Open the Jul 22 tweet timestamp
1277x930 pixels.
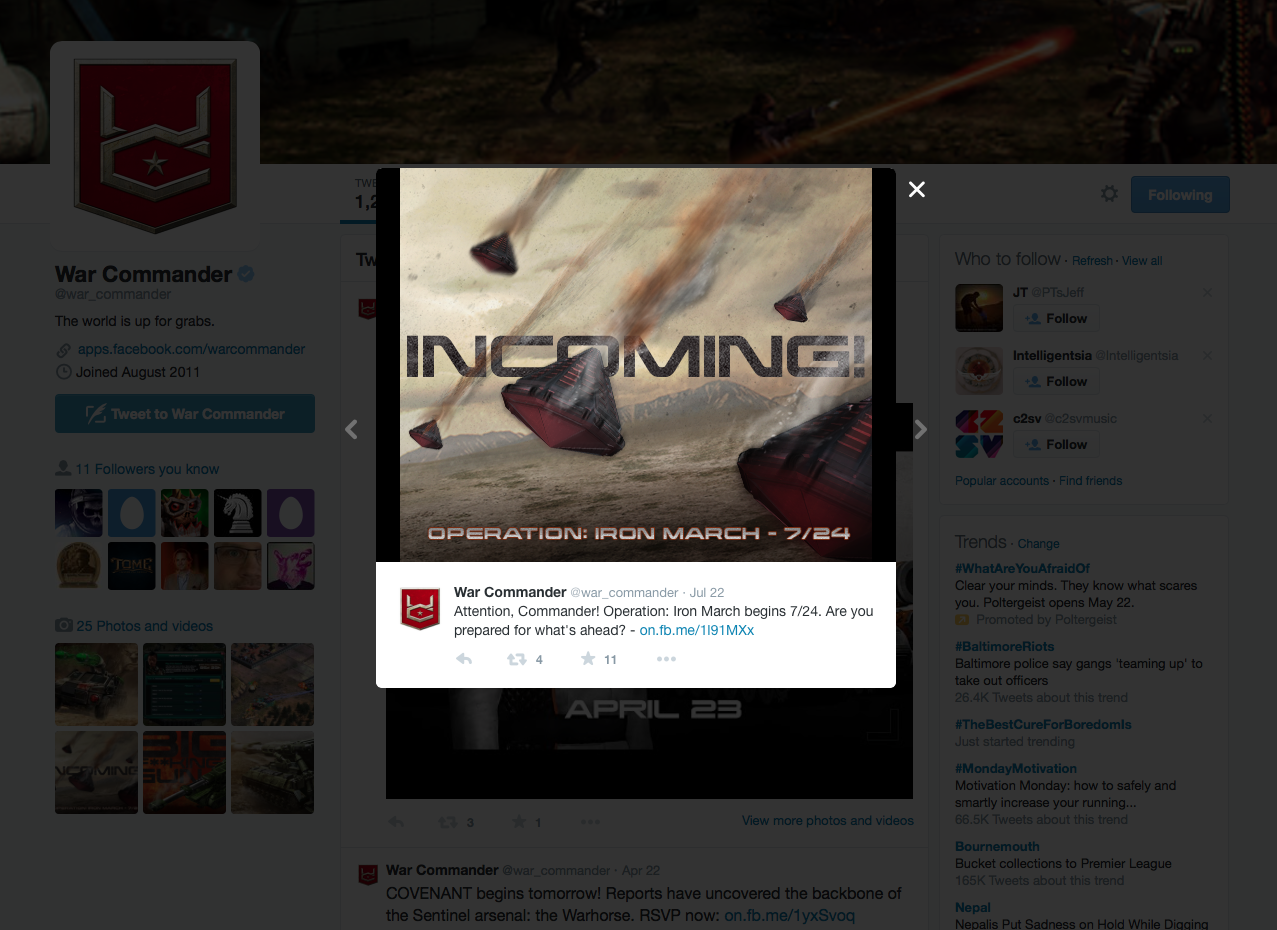(707, 593)
